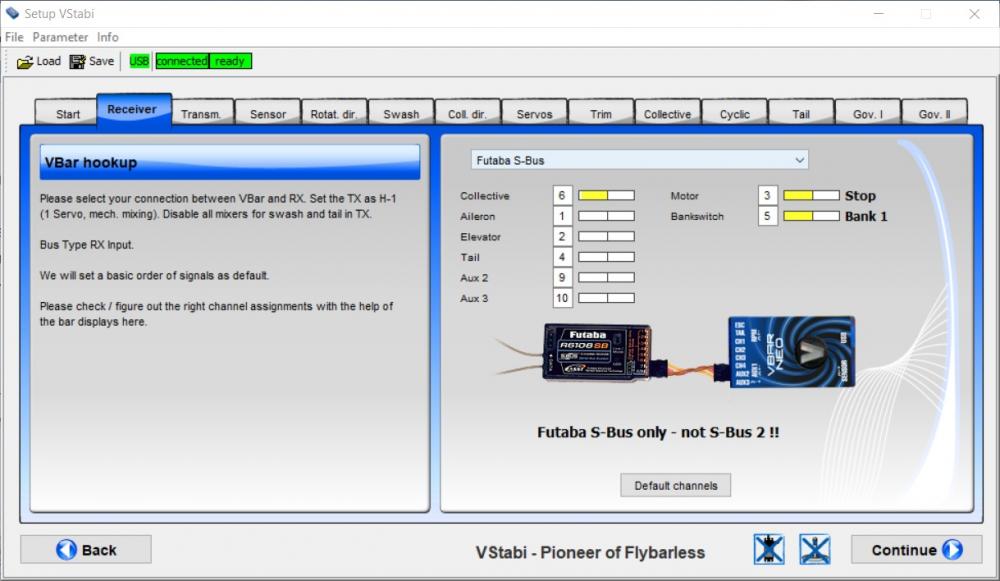Select the Receiver tab
Screen dimensions: 1000x581
(132, 110)
